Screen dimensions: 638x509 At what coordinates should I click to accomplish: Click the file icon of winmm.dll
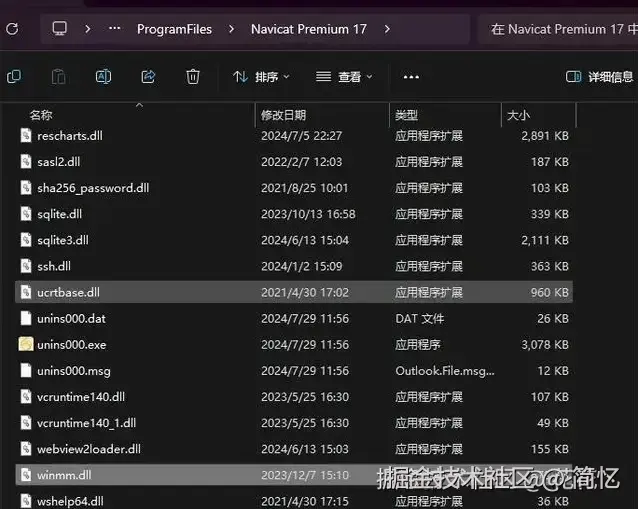(x=26, y=475)
